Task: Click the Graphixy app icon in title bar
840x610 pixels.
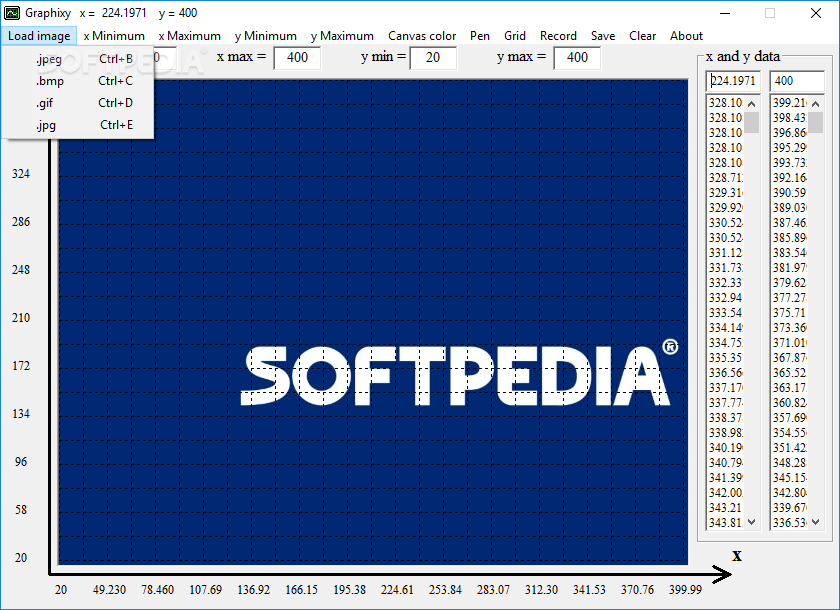Action: click(x=12, y=13)
